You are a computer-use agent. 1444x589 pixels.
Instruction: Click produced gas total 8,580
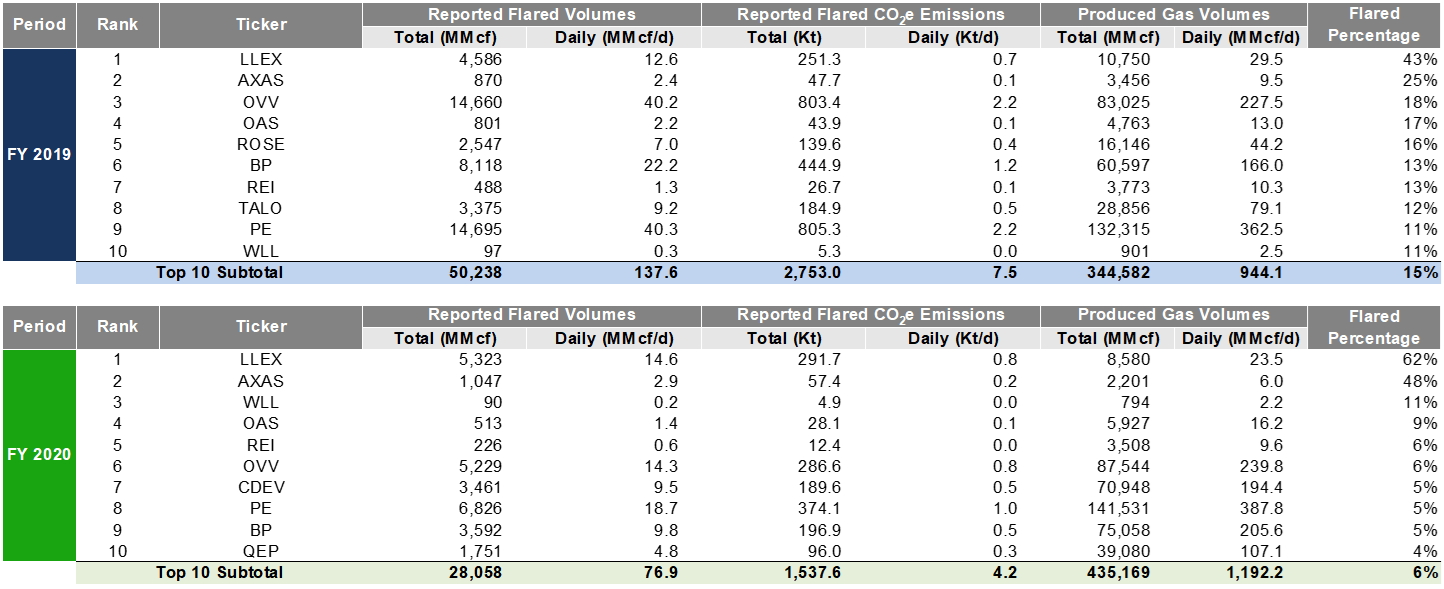click(x=1129, y=359)
